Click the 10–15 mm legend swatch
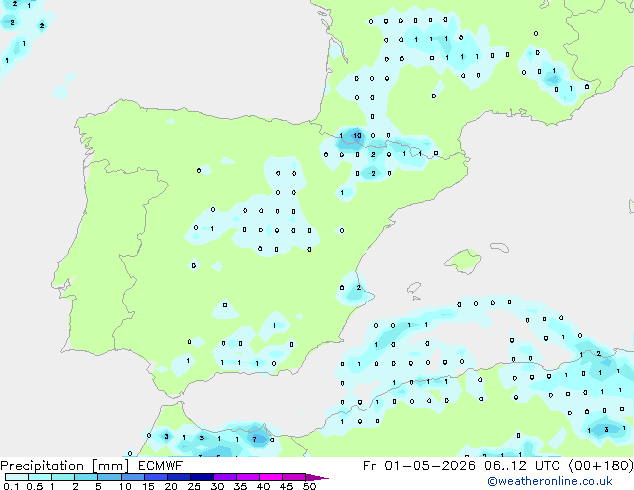Screen dimensions: 634x490 [132, 477]
